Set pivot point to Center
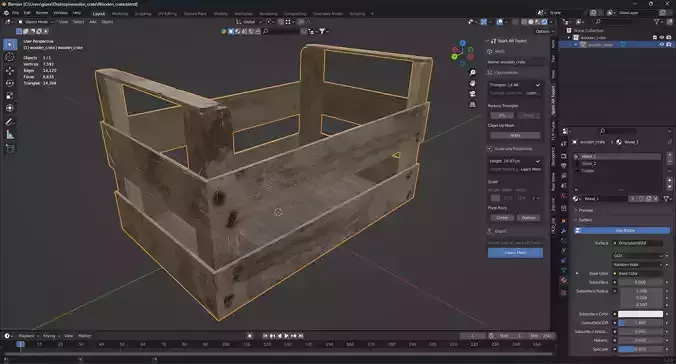Screen dimensions: 676x364 coord(502,218)
